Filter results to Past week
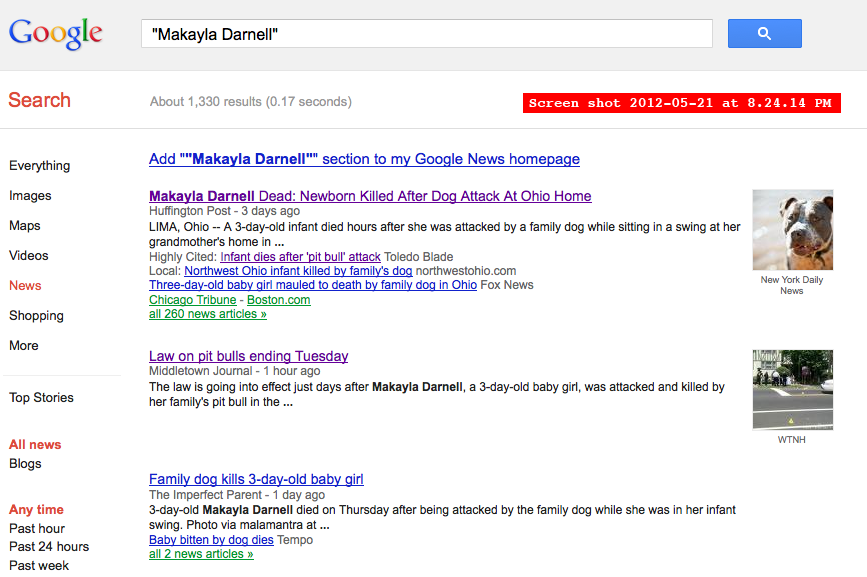Screen dimensions: 867x577 pos(39,565)
